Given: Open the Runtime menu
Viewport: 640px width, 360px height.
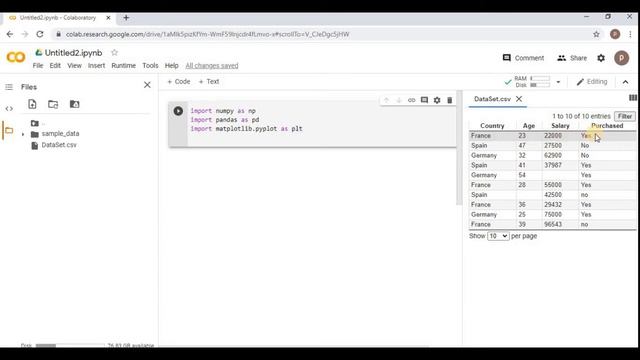Looking at the screenshot, I should tap(124, 65).
